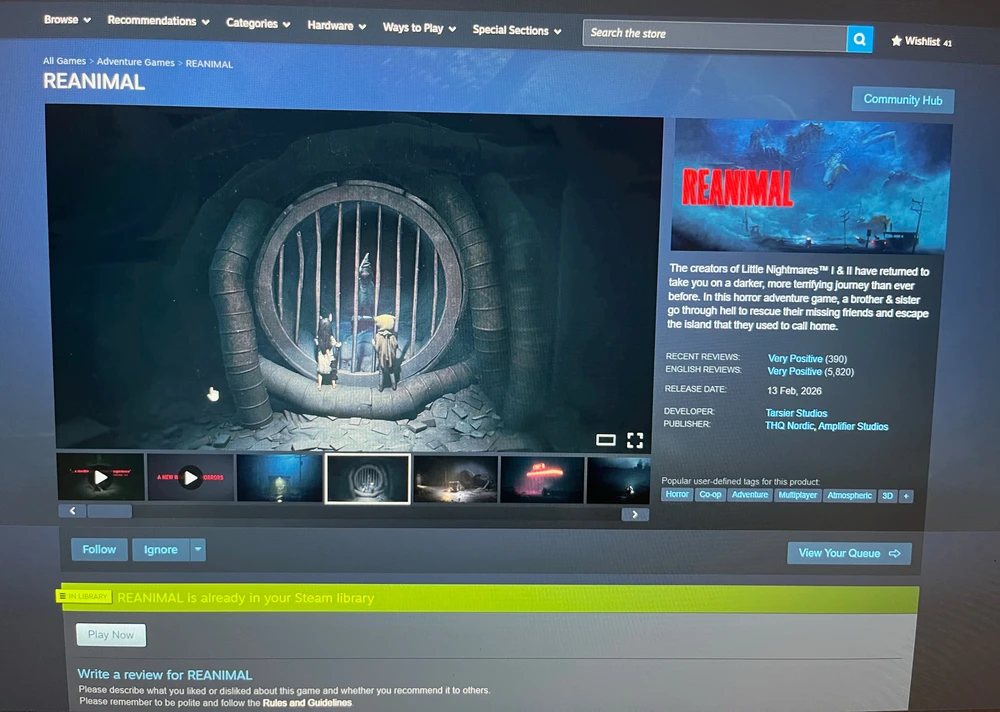The height and width of the screenshot is (712, 1000).
Task: Select the thumbnail with red neon sign
Action: [x=542, y=480]
